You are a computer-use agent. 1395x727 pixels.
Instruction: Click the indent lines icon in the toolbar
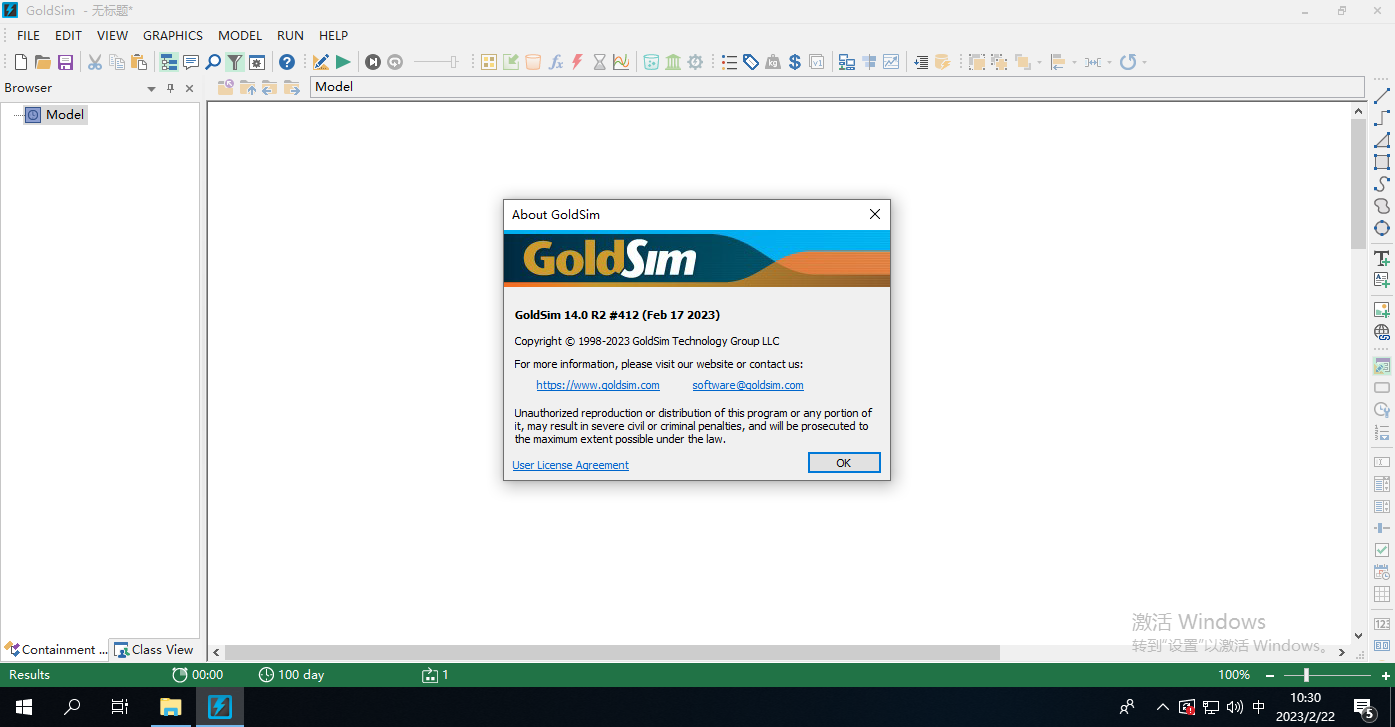pyautogui.click(x=921, y=62)
